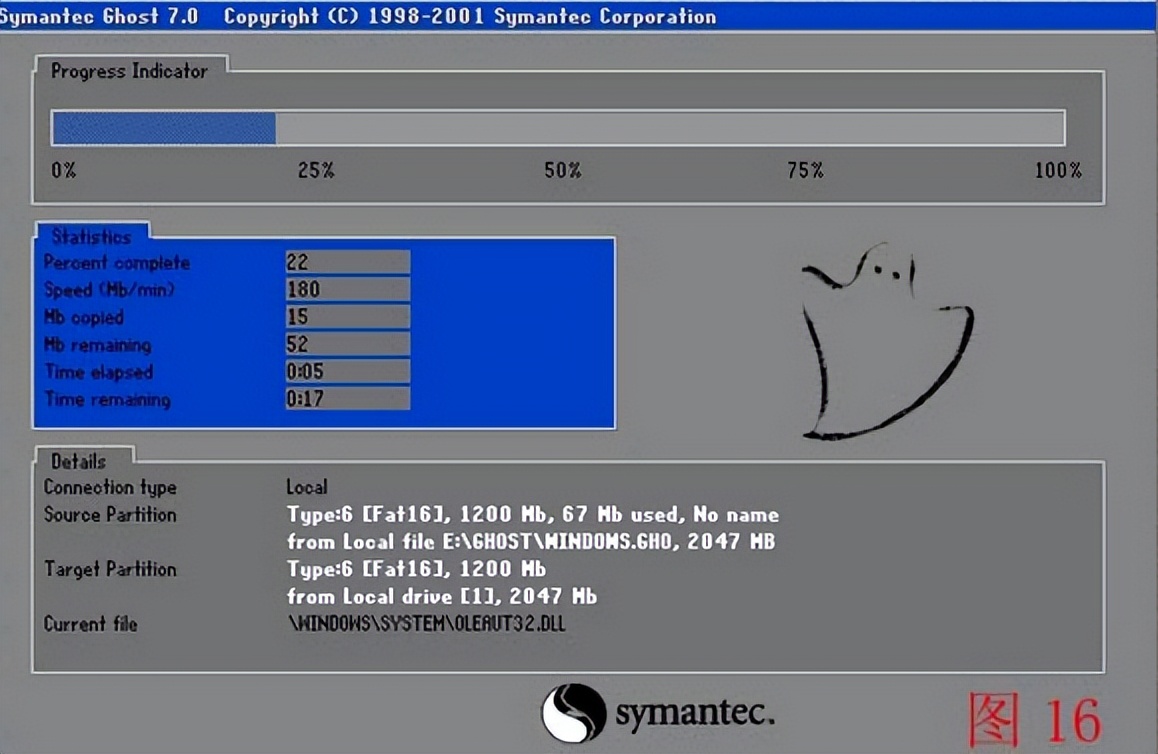Click the 25% progress scale label
The width and height of the screenshot is (1158, 754).
point(316,171)
